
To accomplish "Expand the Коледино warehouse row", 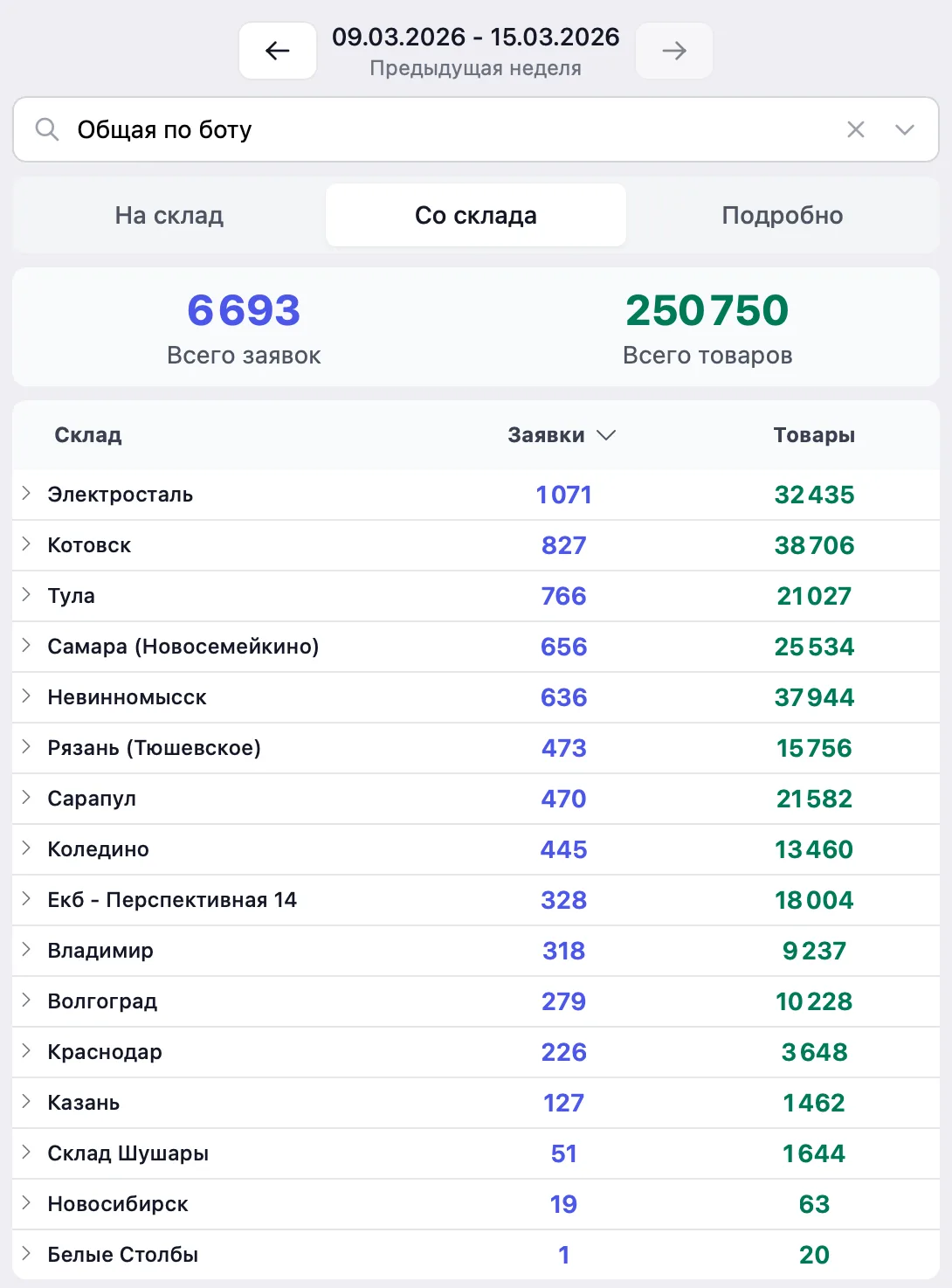I will [26, 848].
